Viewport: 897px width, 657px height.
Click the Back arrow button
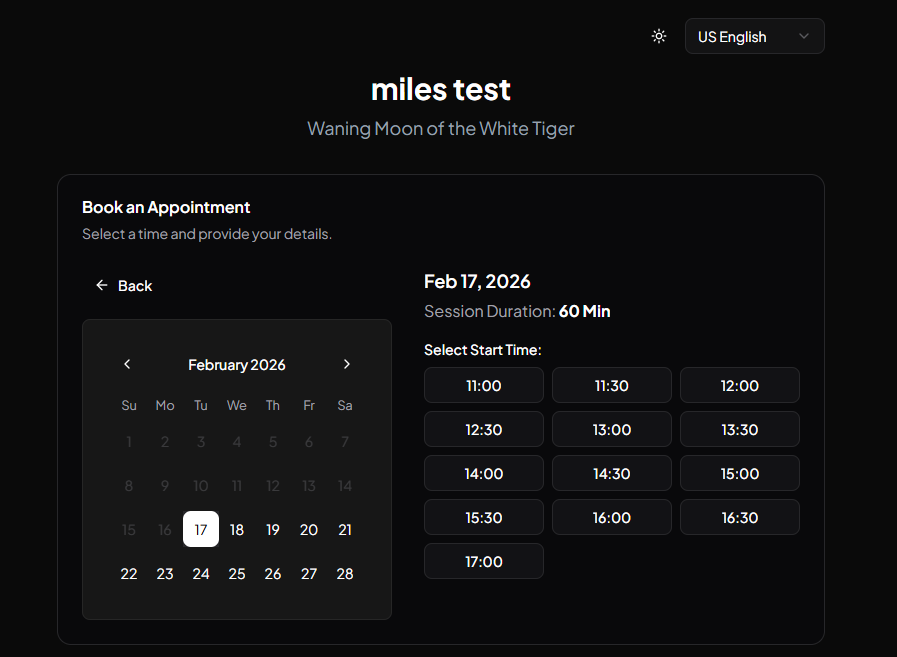click(x=124, y=286)
